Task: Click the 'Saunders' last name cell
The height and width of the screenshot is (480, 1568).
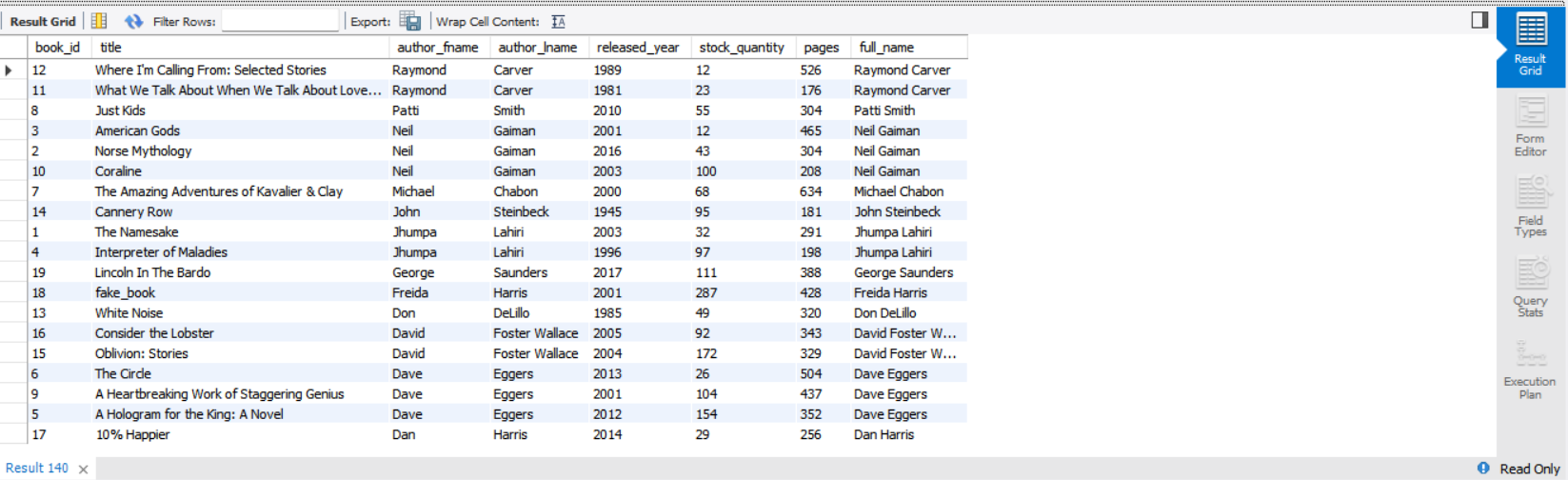Action: [x=539, y=272]
